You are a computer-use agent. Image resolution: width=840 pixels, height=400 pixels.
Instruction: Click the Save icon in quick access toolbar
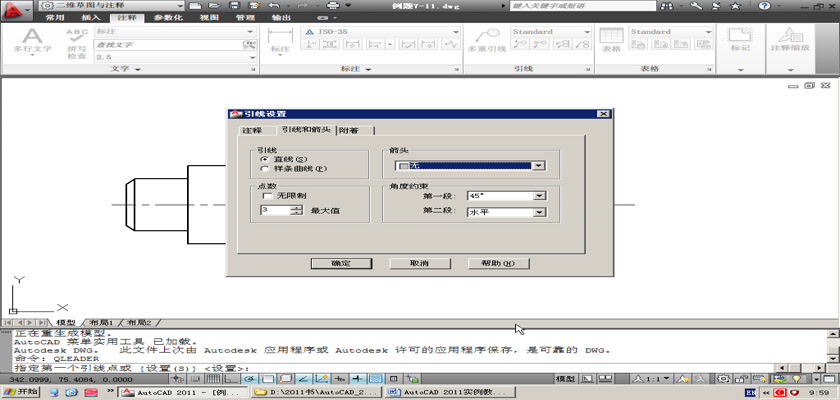[x=234, y=5]
